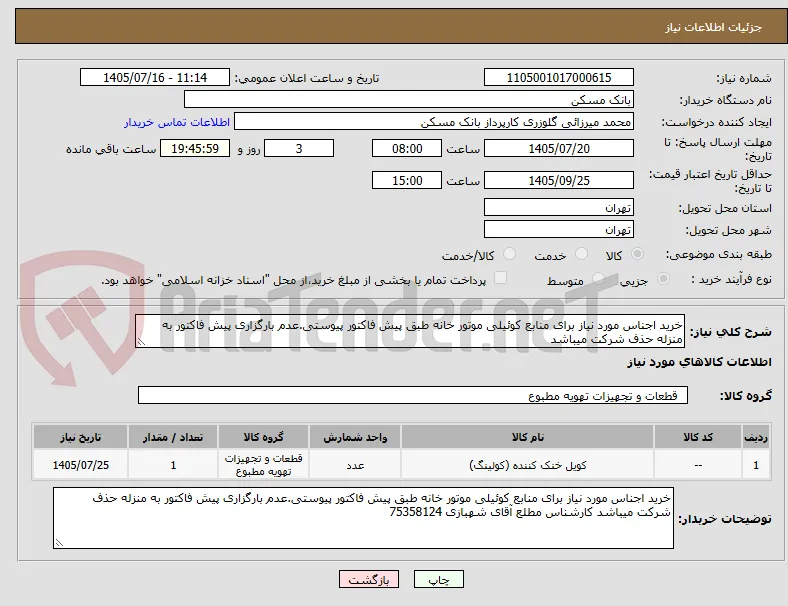The image size is (788, 606).
Task: Click the item name cell کویل خنک کننده (کولینگ)
Action: [x=528, y=465]
